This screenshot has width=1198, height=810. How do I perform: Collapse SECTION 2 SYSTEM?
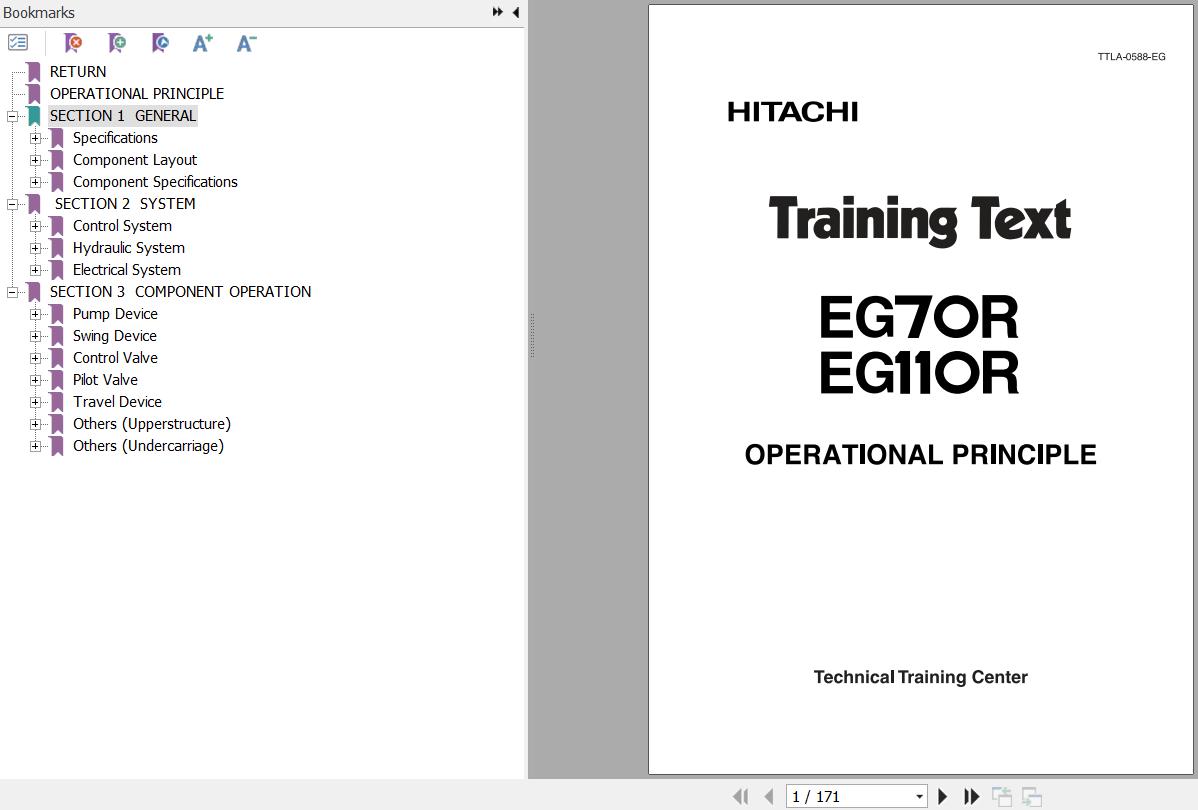click(13, 204)
